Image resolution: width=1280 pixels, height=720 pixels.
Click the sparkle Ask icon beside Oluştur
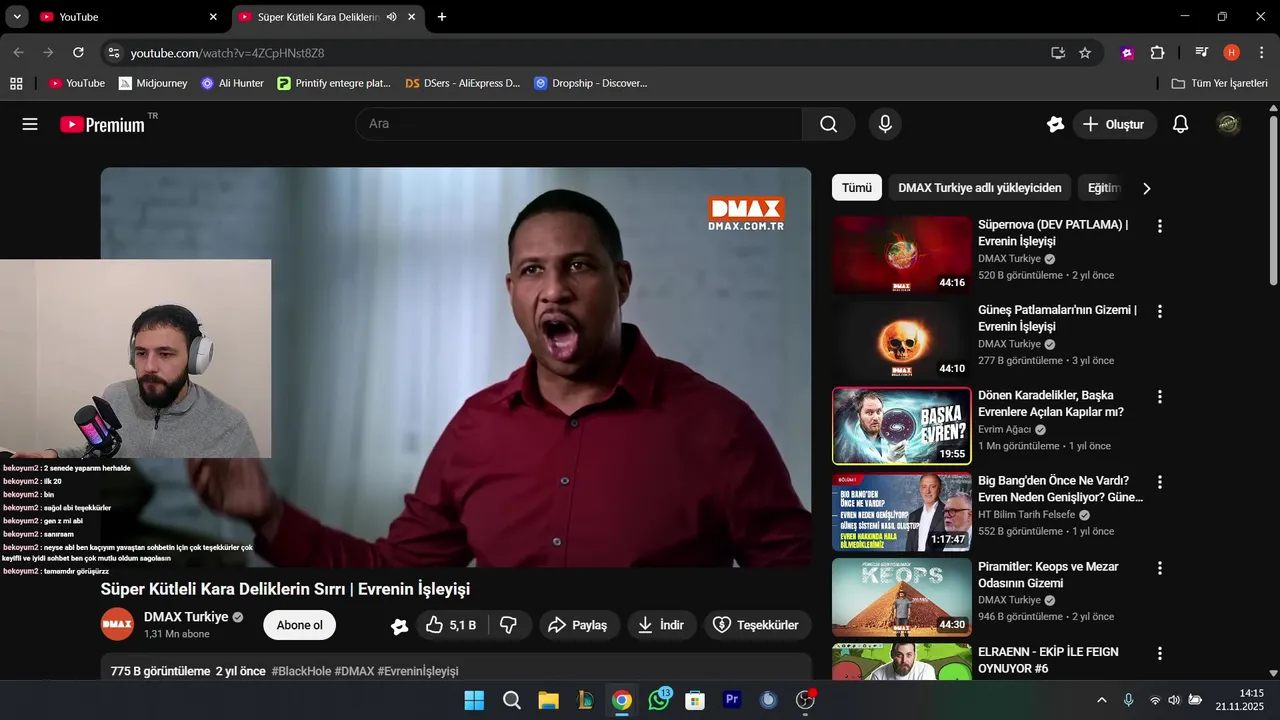click(1055, 124)
